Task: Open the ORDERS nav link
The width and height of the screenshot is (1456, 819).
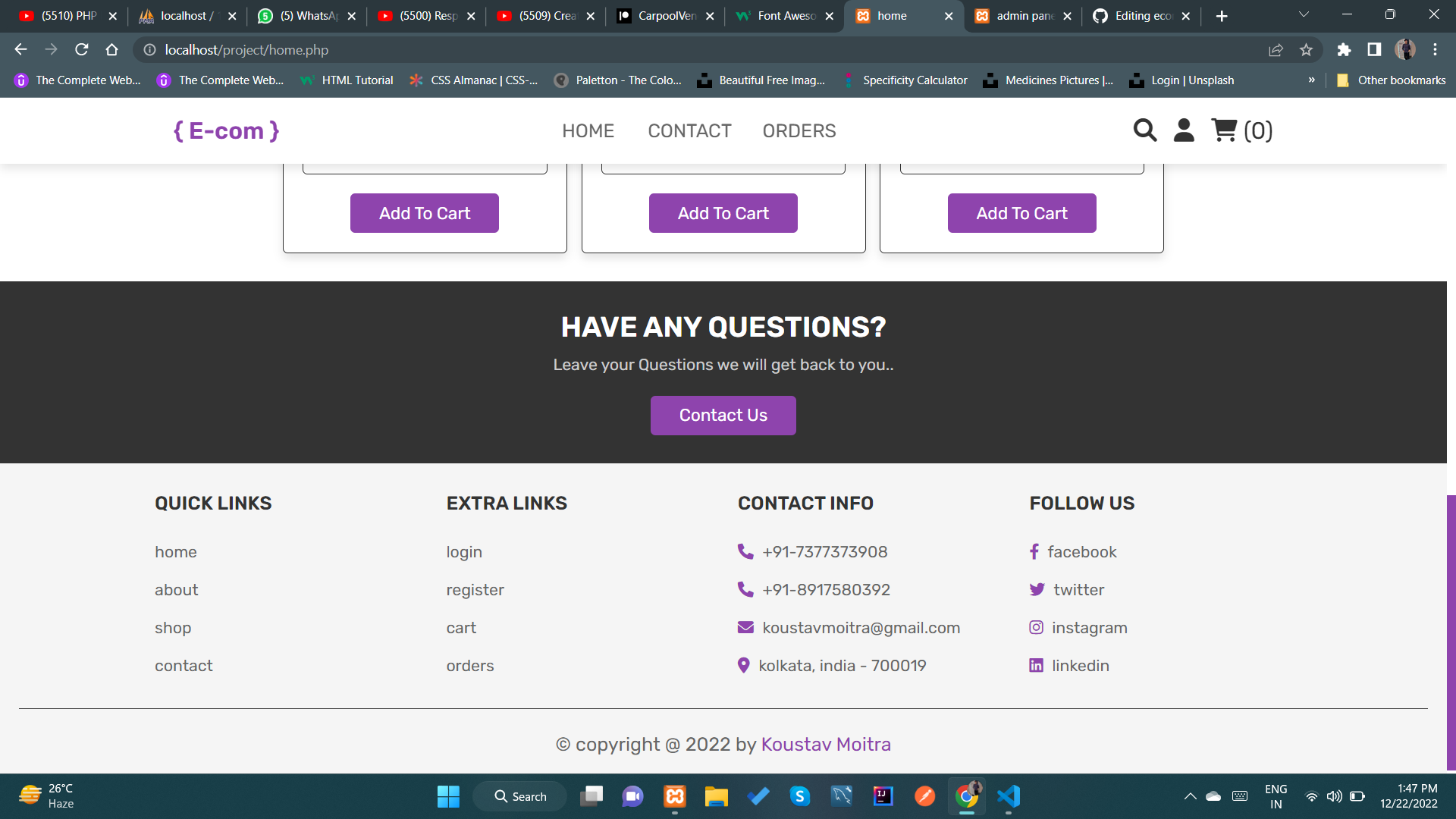Action: (x=799, y=130)
